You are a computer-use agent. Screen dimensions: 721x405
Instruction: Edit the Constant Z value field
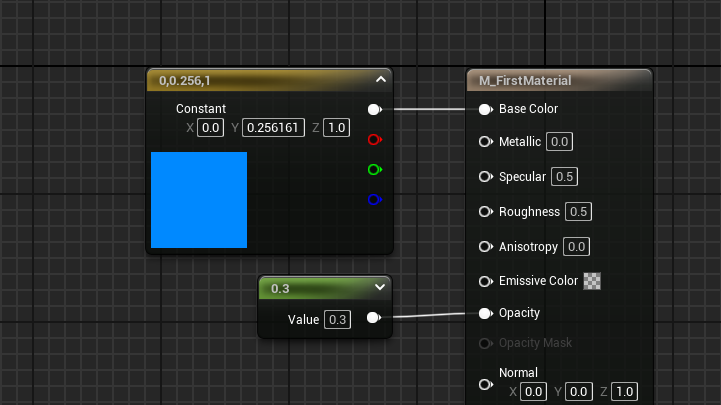[337, 128]
